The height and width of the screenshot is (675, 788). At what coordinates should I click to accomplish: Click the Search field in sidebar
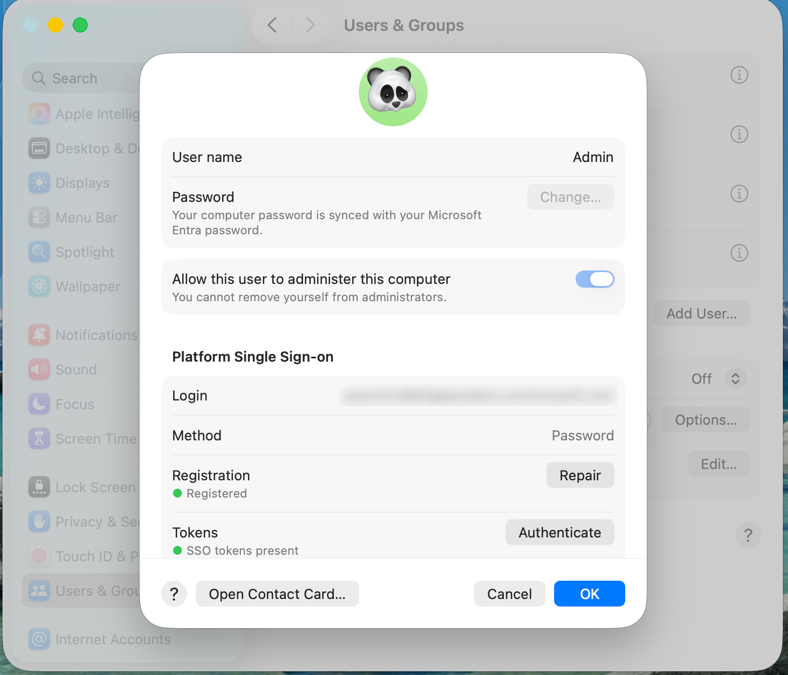pyautogui.click(x=83, y=78)
